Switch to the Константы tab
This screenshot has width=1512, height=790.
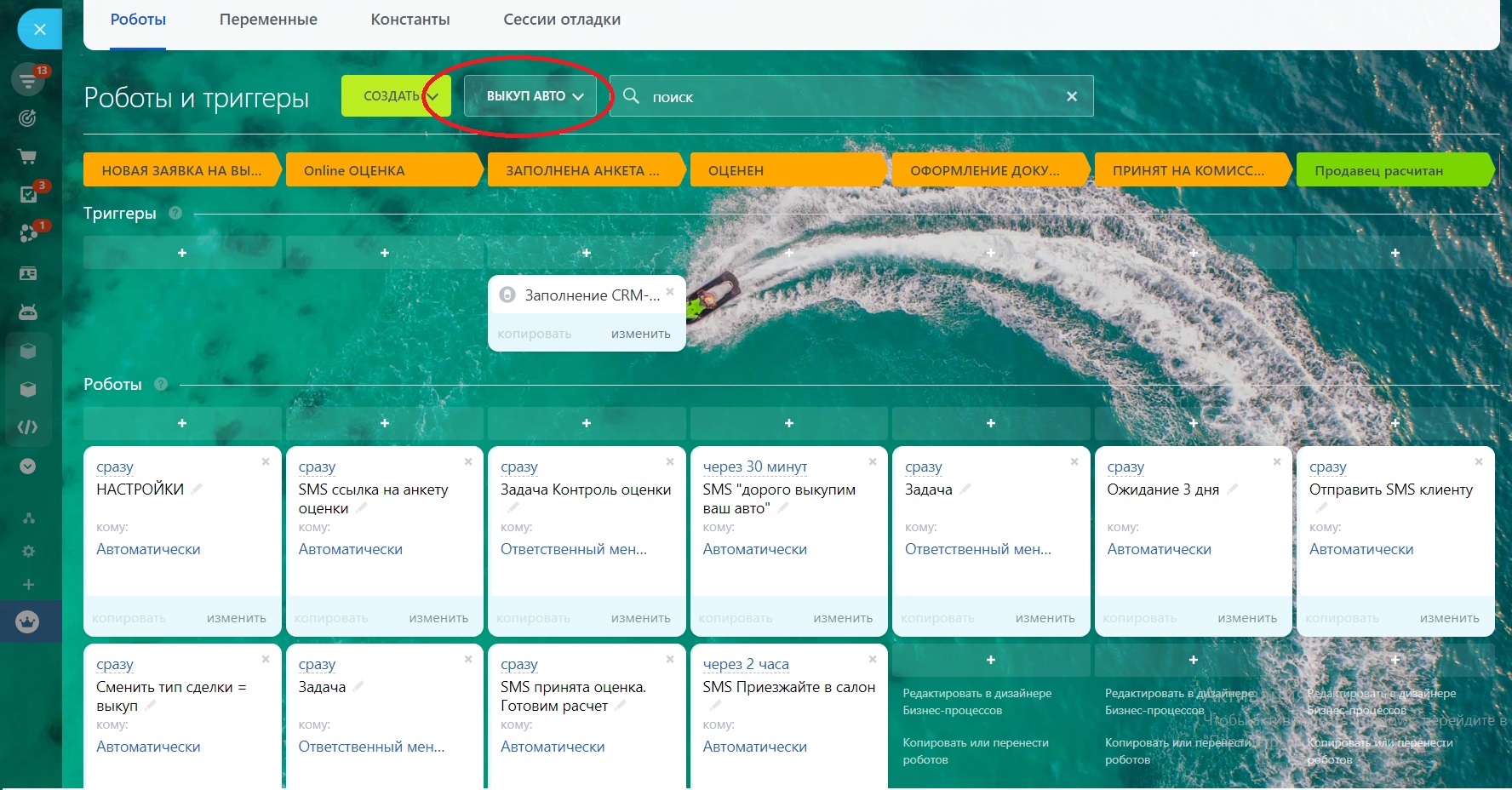410,20
